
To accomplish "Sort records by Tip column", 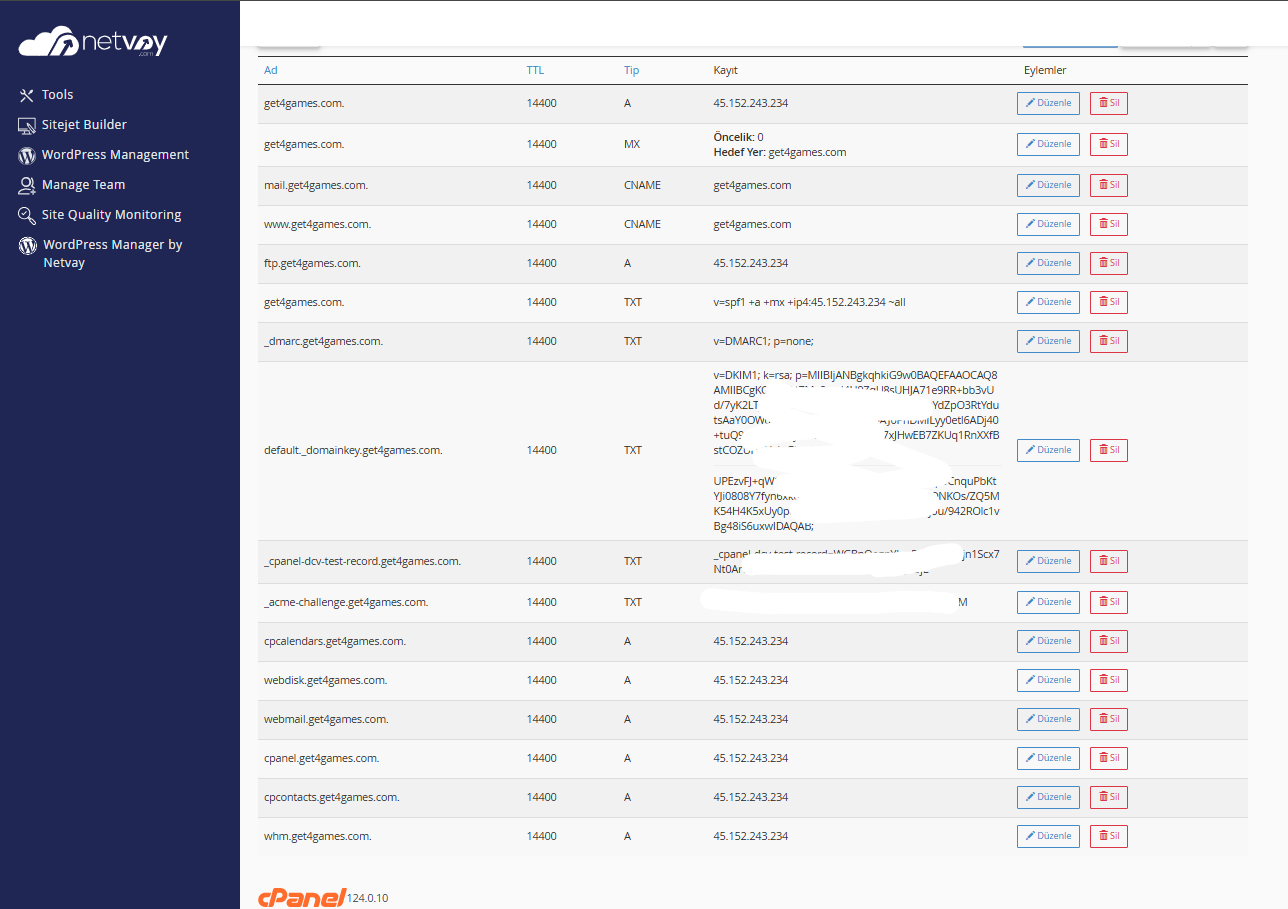I will [631, 71].
